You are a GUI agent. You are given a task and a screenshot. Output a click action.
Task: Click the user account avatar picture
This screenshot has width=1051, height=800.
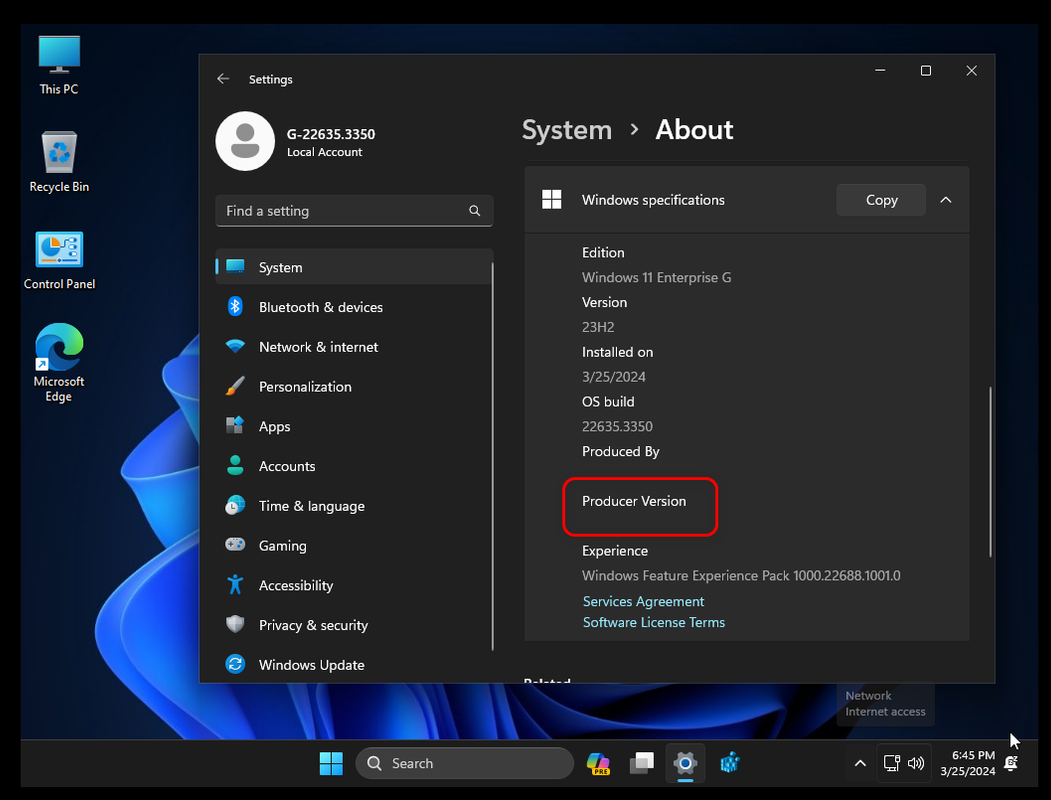click(245, 141)
